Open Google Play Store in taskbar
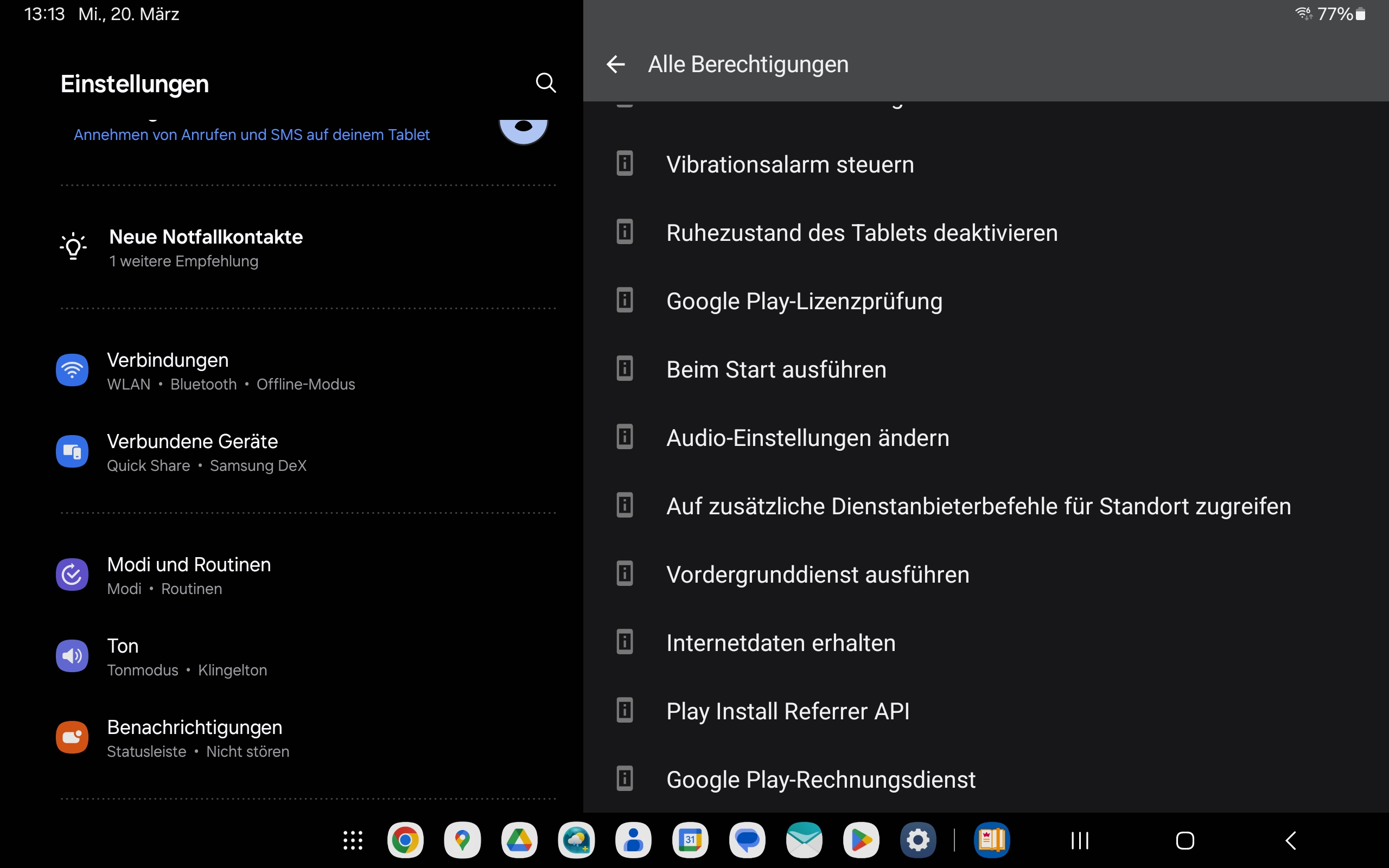 pyautogui.click(x=861, y=840)
